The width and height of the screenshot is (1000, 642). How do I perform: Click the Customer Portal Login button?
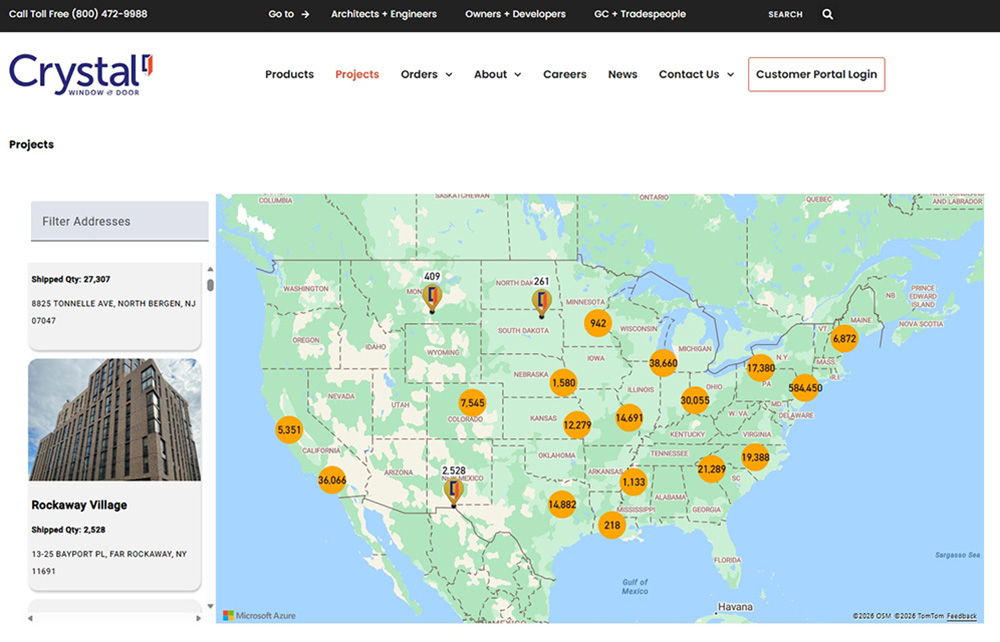click(x=816, y=75)
